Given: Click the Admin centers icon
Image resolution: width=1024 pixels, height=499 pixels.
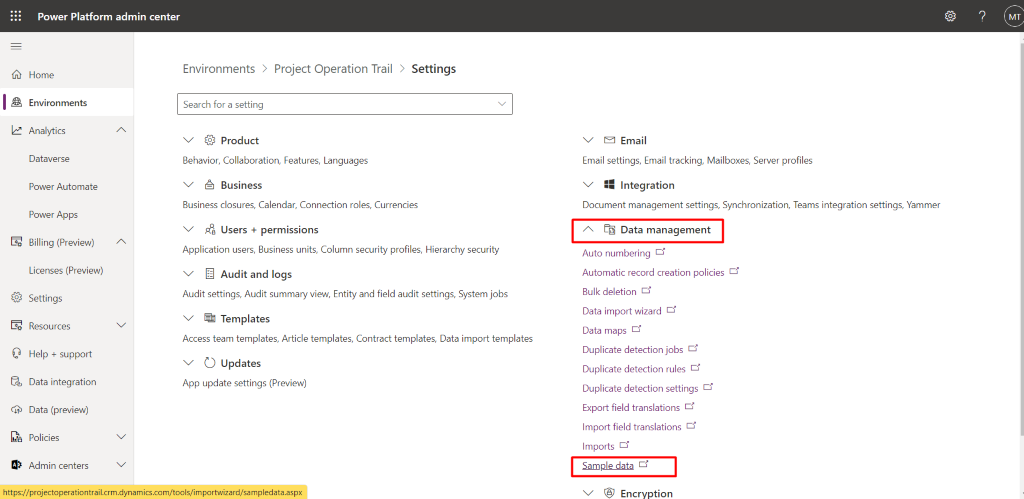Looking at the screenshot, I should (17, 466).
